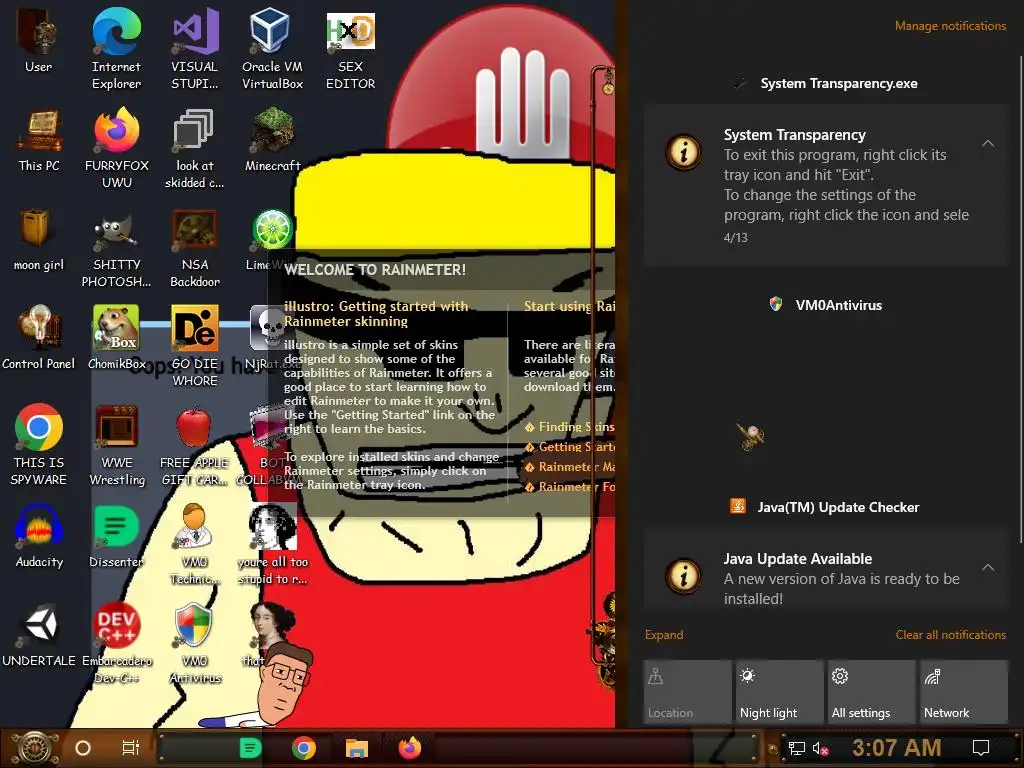The width and height of the screenshot is (1024, 768).
Task: Open the Dissenter desktop icon
Action: 117,536
